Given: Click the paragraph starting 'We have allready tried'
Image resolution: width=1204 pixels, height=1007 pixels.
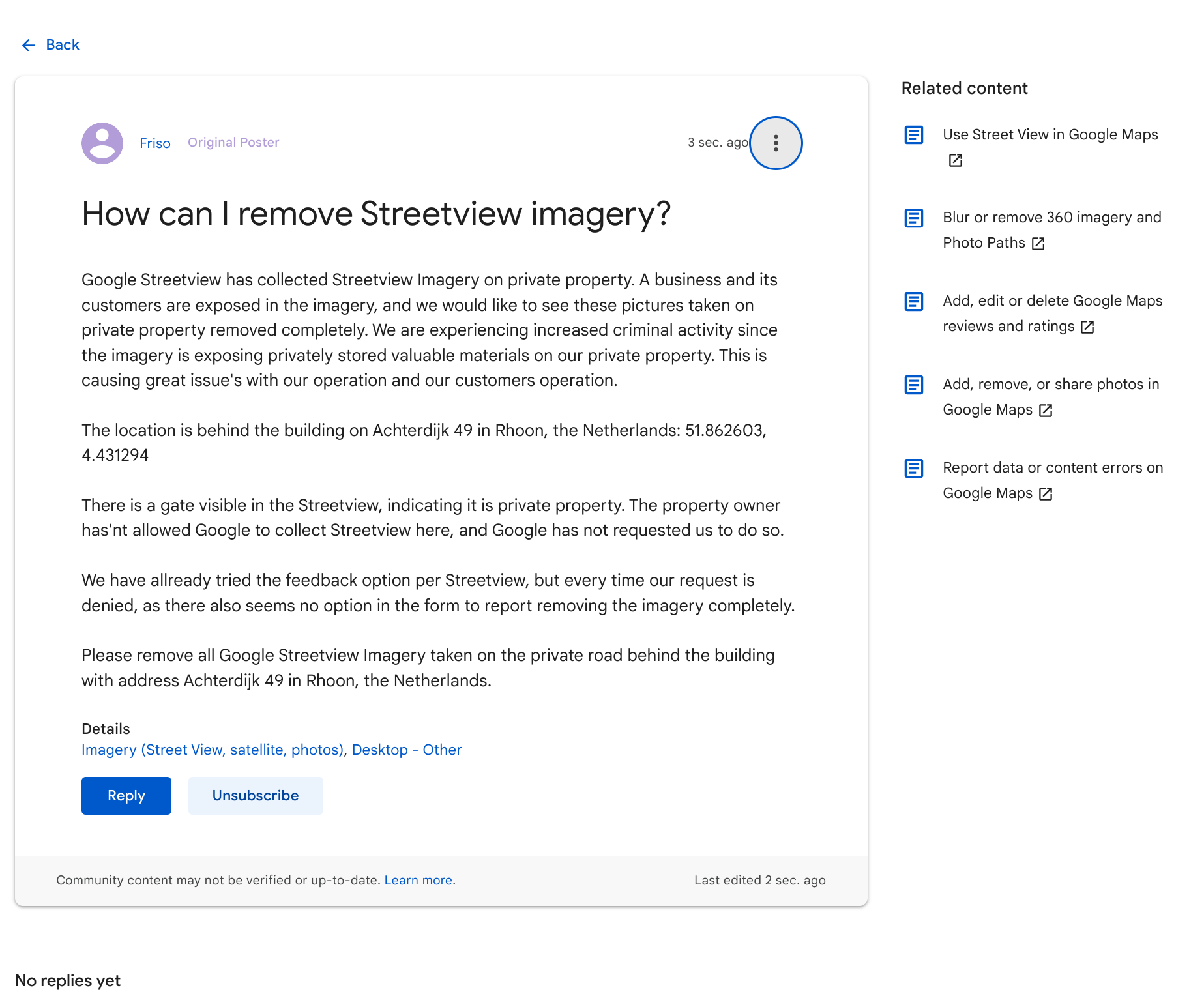Looking at the screenshot, I should point(438,593).
